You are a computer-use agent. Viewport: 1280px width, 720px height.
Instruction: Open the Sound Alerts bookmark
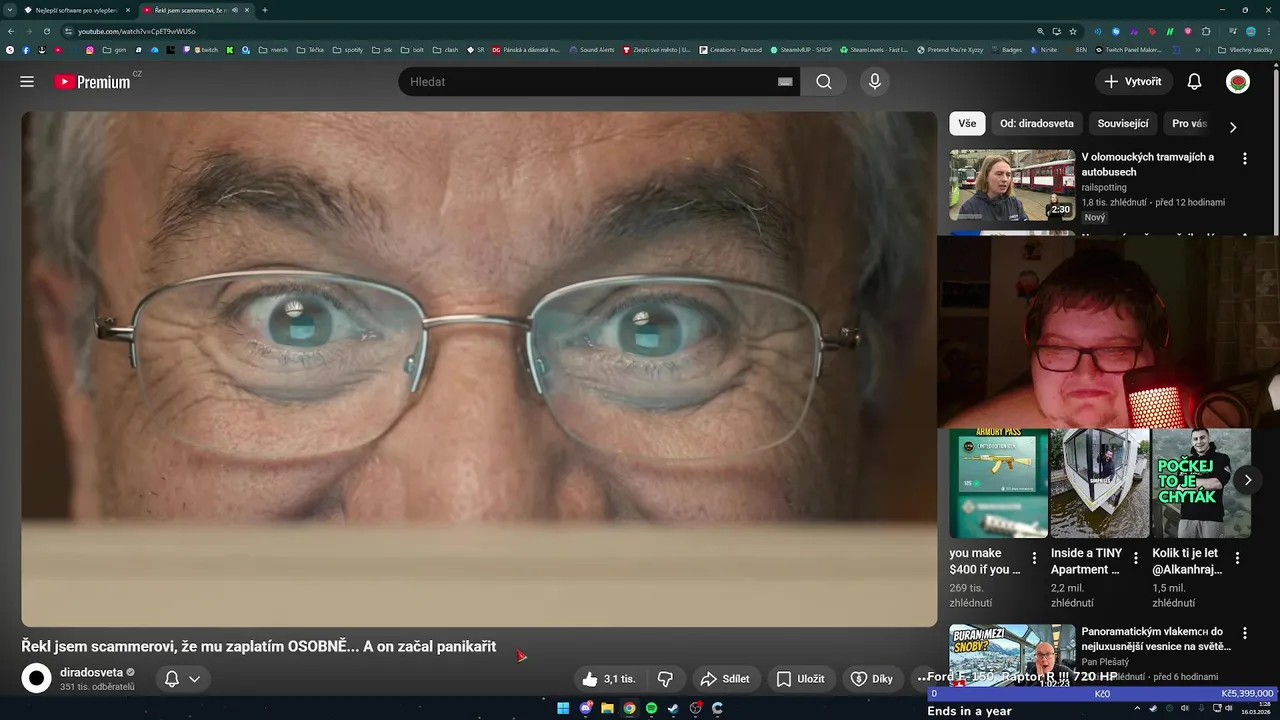[592, 49]
